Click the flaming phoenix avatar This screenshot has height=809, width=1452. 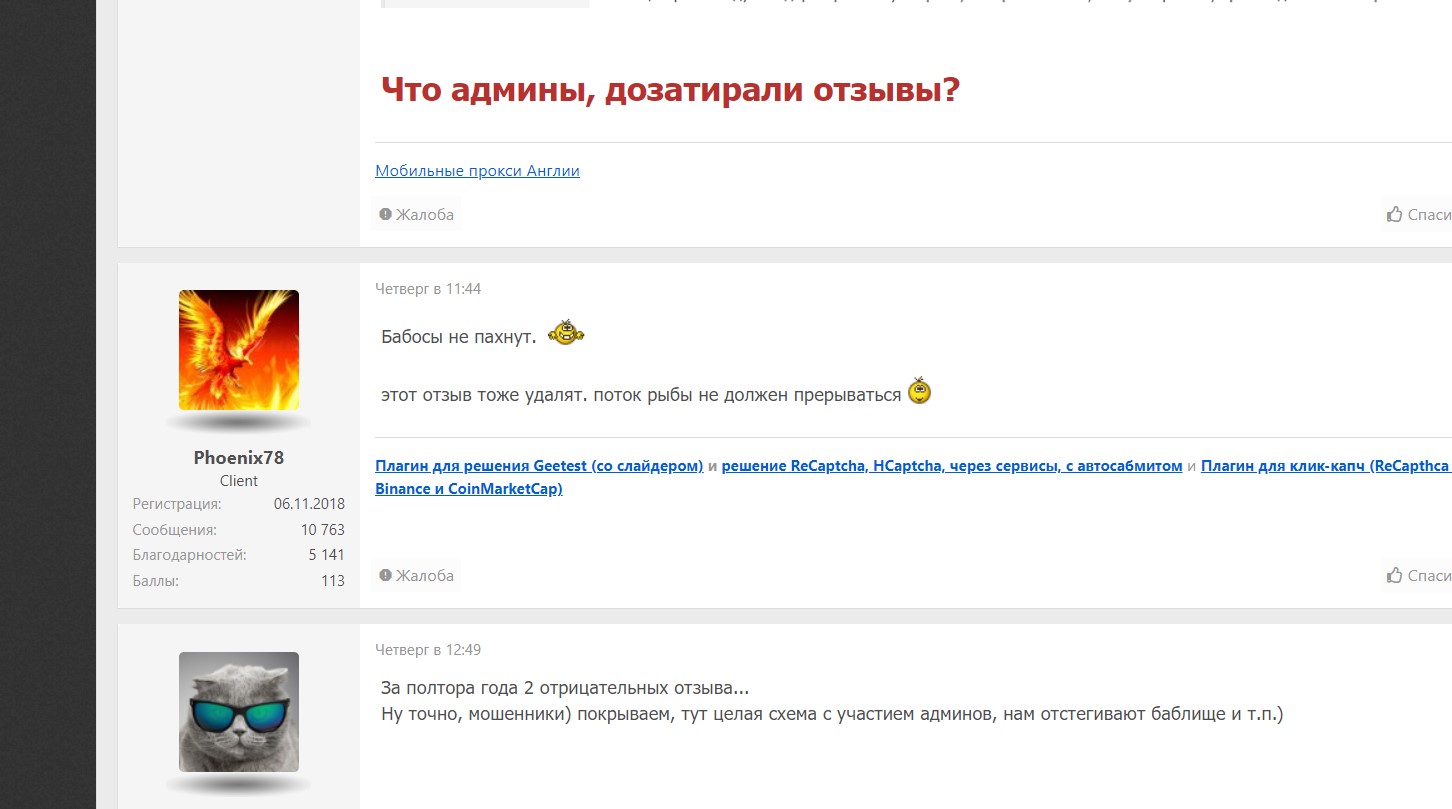pos(238,350)
